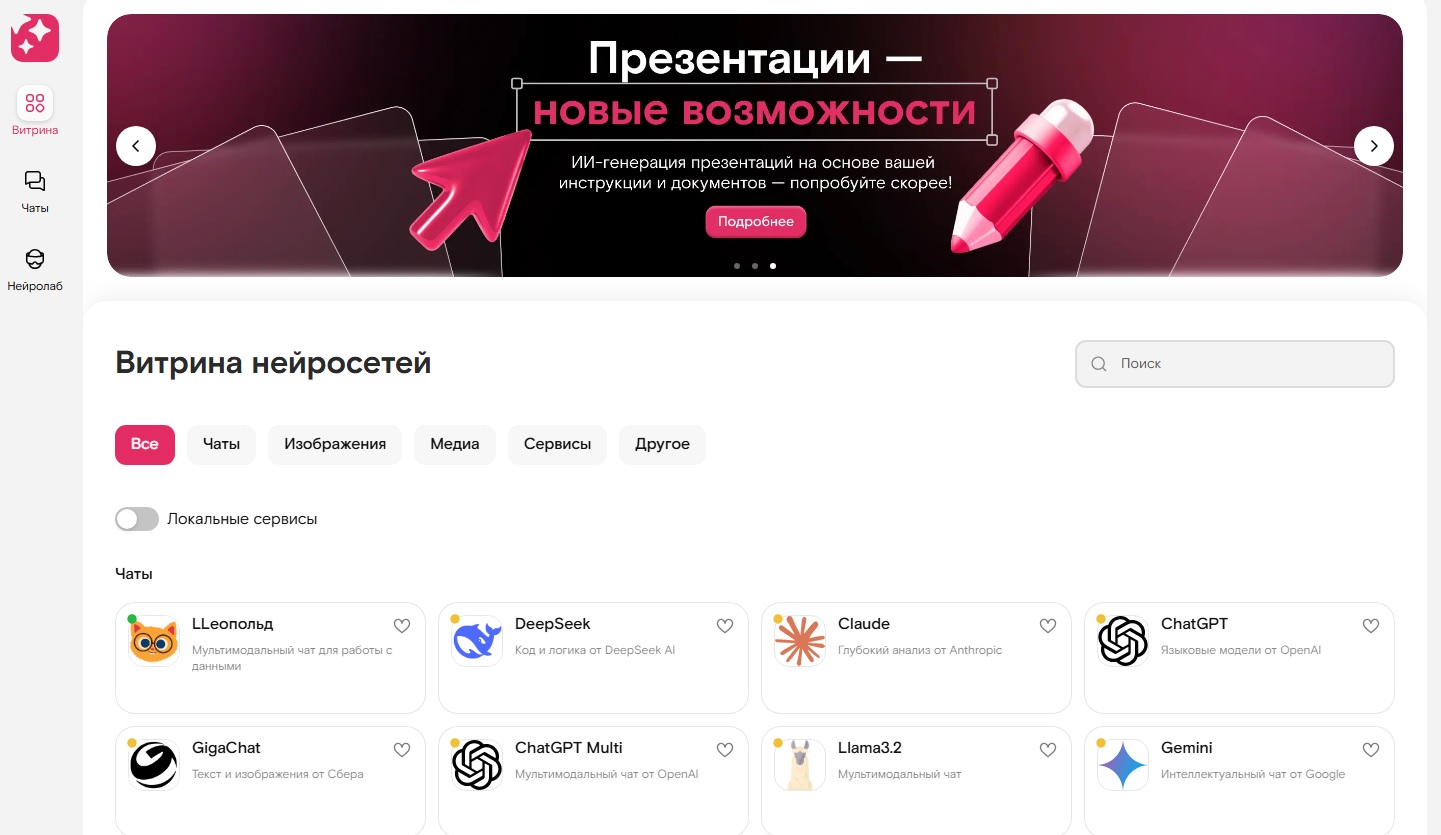Select the Сервисы filter button

click(557, 444)
